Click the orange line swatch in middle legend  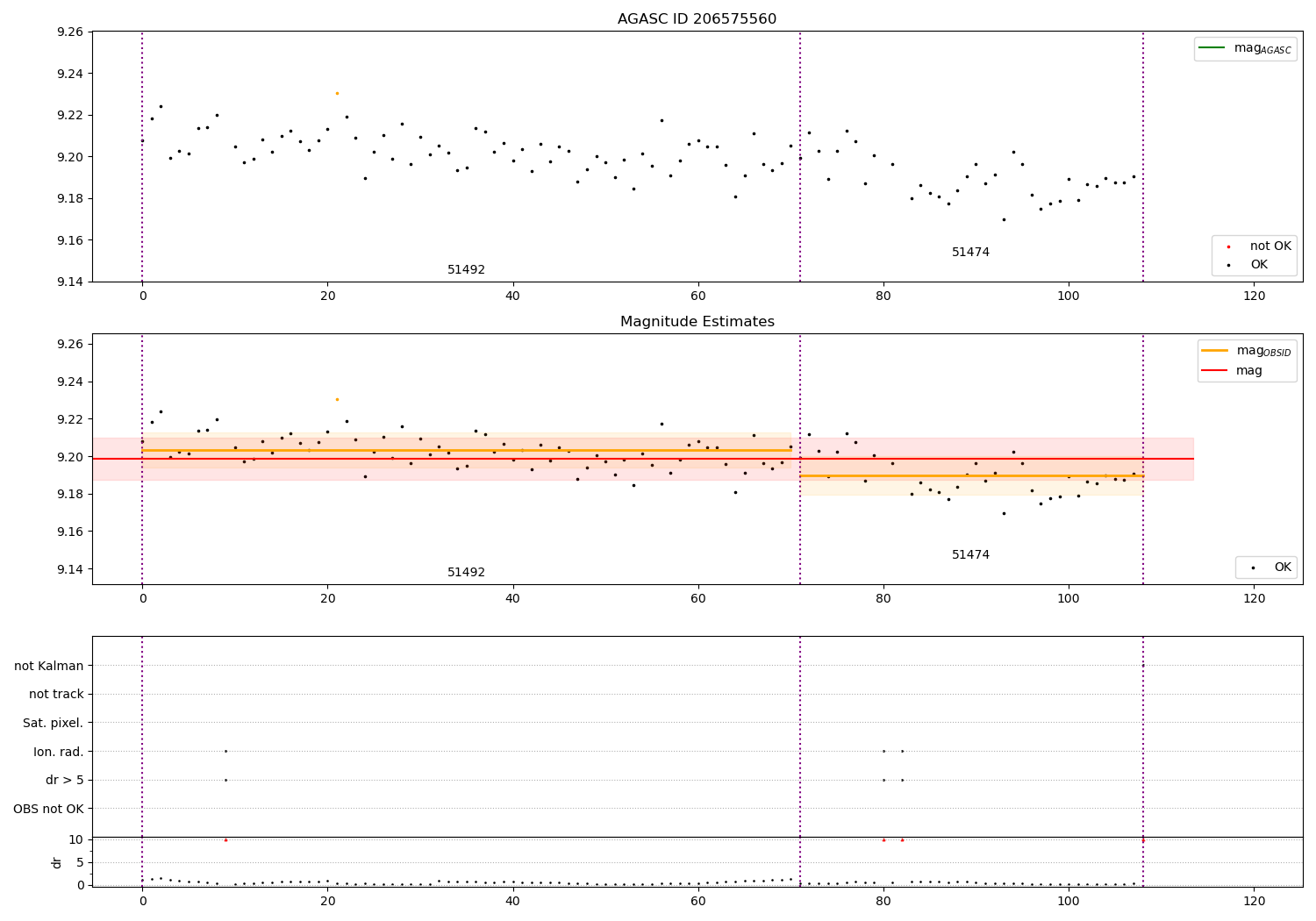click(1214, 351)
